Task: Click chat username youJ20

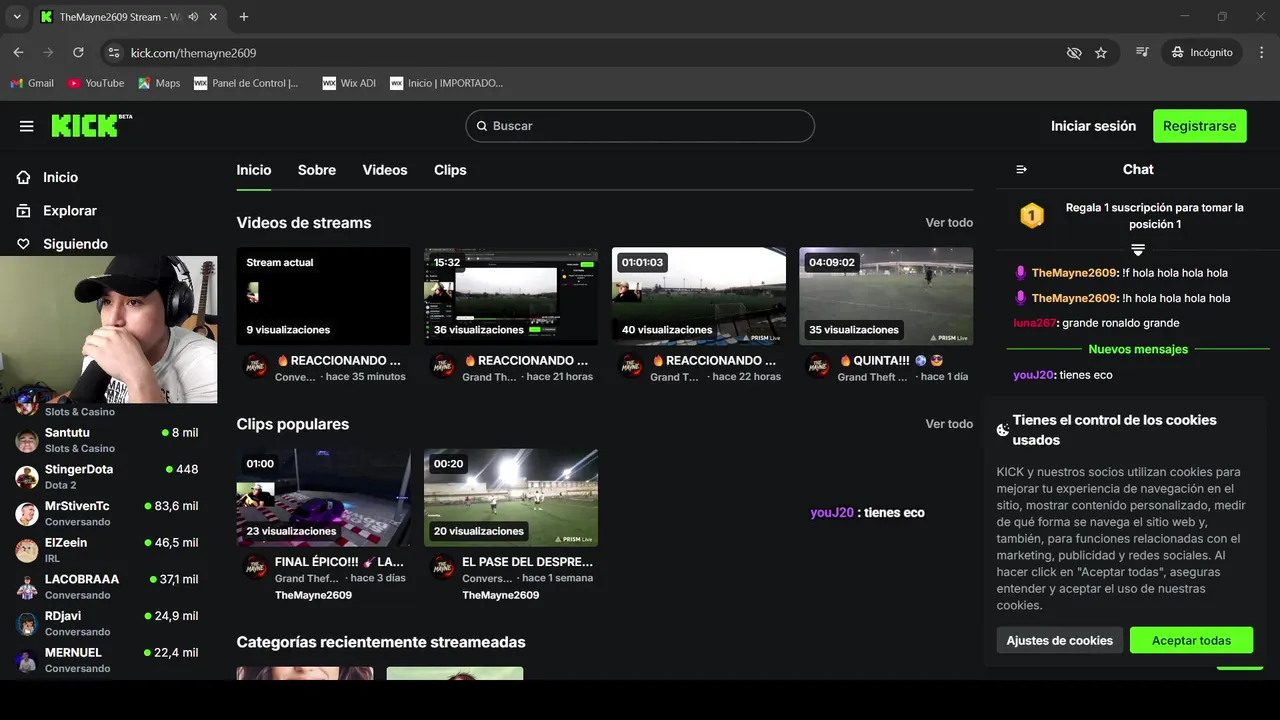Action: click(1034, 375)
